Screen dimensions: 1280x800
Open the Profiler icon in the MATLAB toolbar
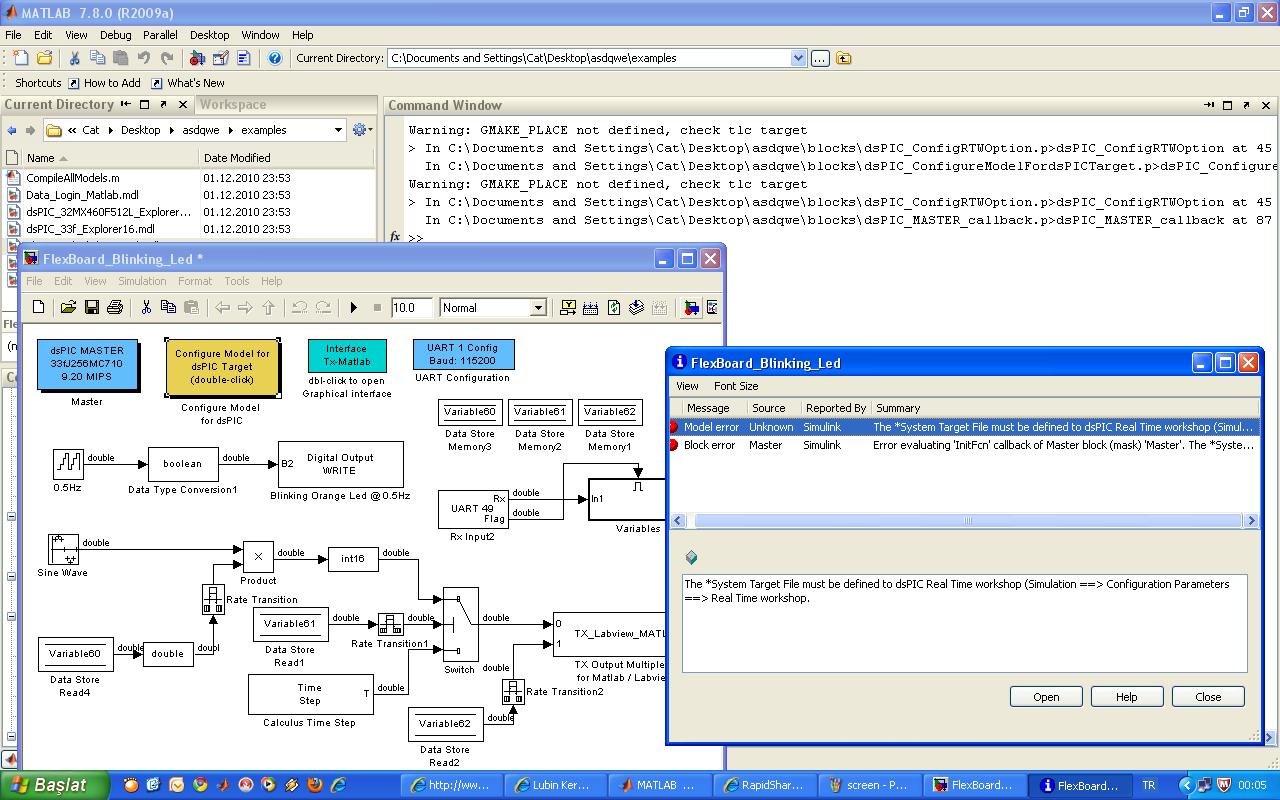coord(243,58)
